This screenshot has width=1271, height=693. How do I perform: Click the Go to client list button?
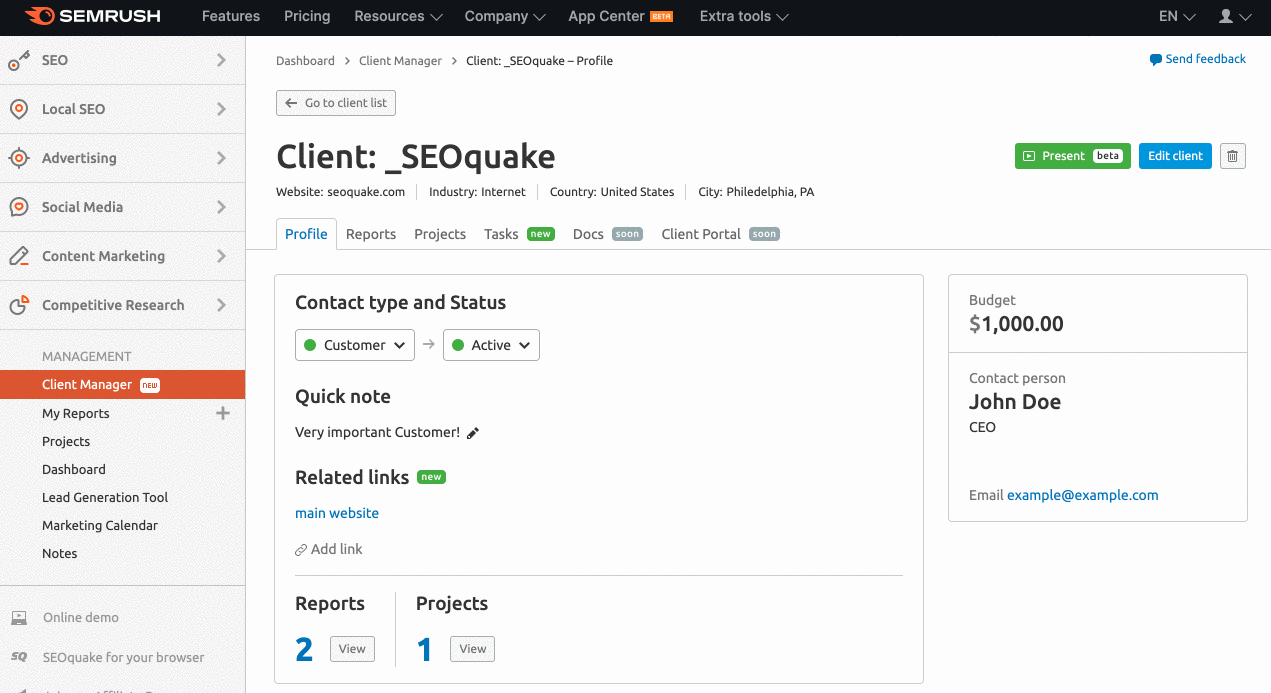tap(336, 103)
